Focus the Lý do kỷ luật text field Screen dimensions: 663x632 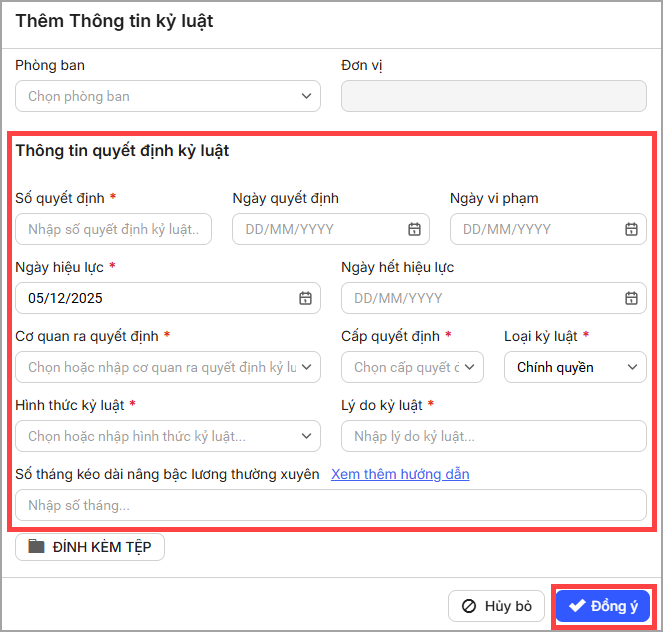(x=493, y=436)
